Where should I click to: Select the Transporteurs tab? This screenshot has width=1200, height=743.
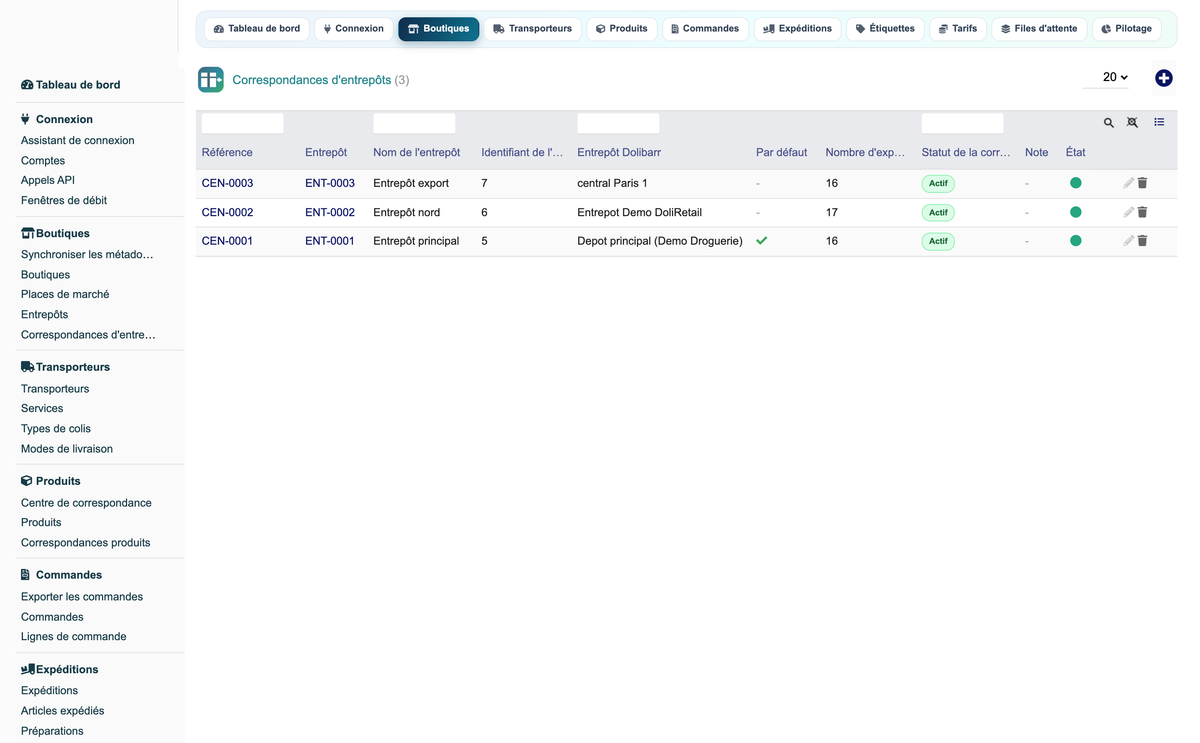coord(532,29)
